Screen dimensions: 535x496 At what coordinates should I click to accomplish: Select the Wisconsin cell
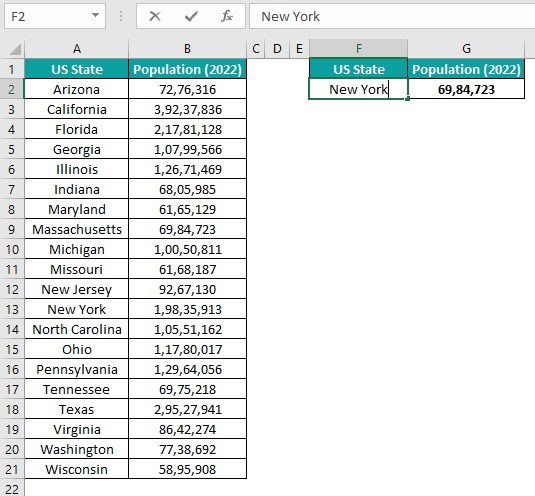click(x=77, y=469)
